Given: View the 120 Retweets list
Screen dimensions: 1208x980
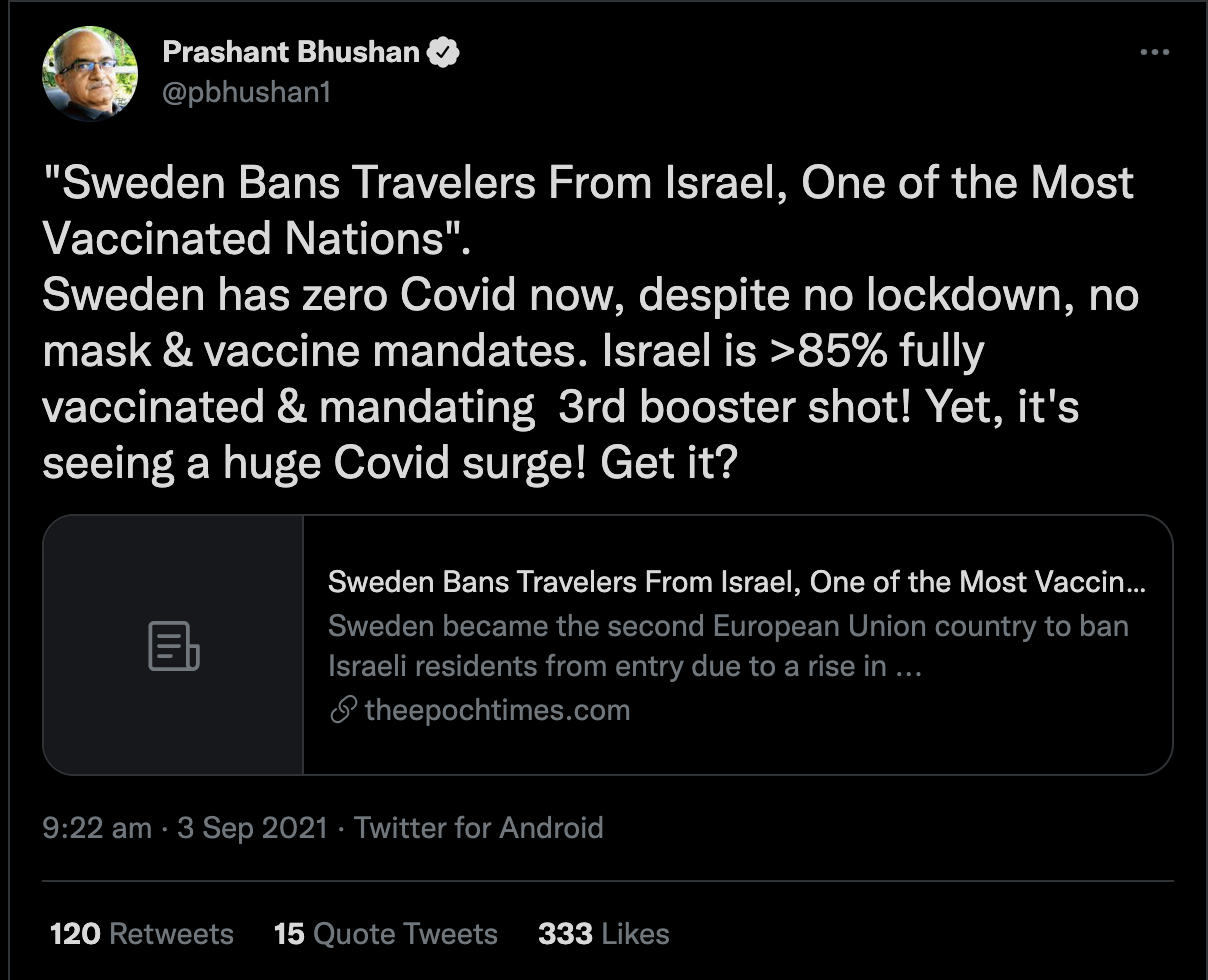Looking at the screenshot, I should pyautogui.click(x=141, y=934).
